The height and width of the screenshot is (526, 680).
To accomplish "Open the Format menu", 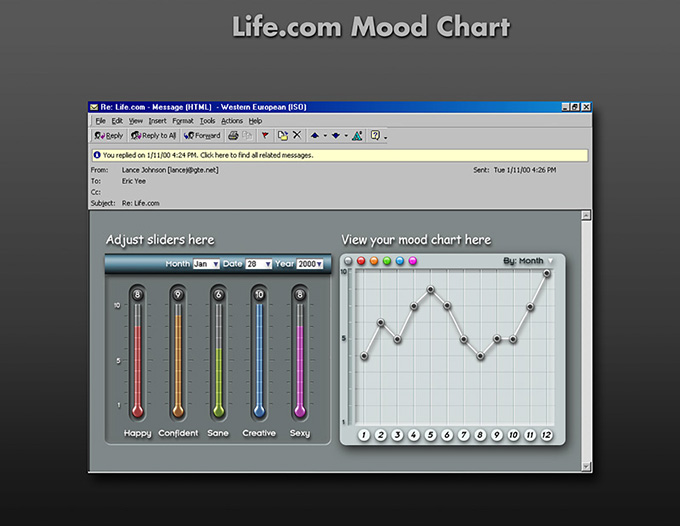I will (183, 121).
